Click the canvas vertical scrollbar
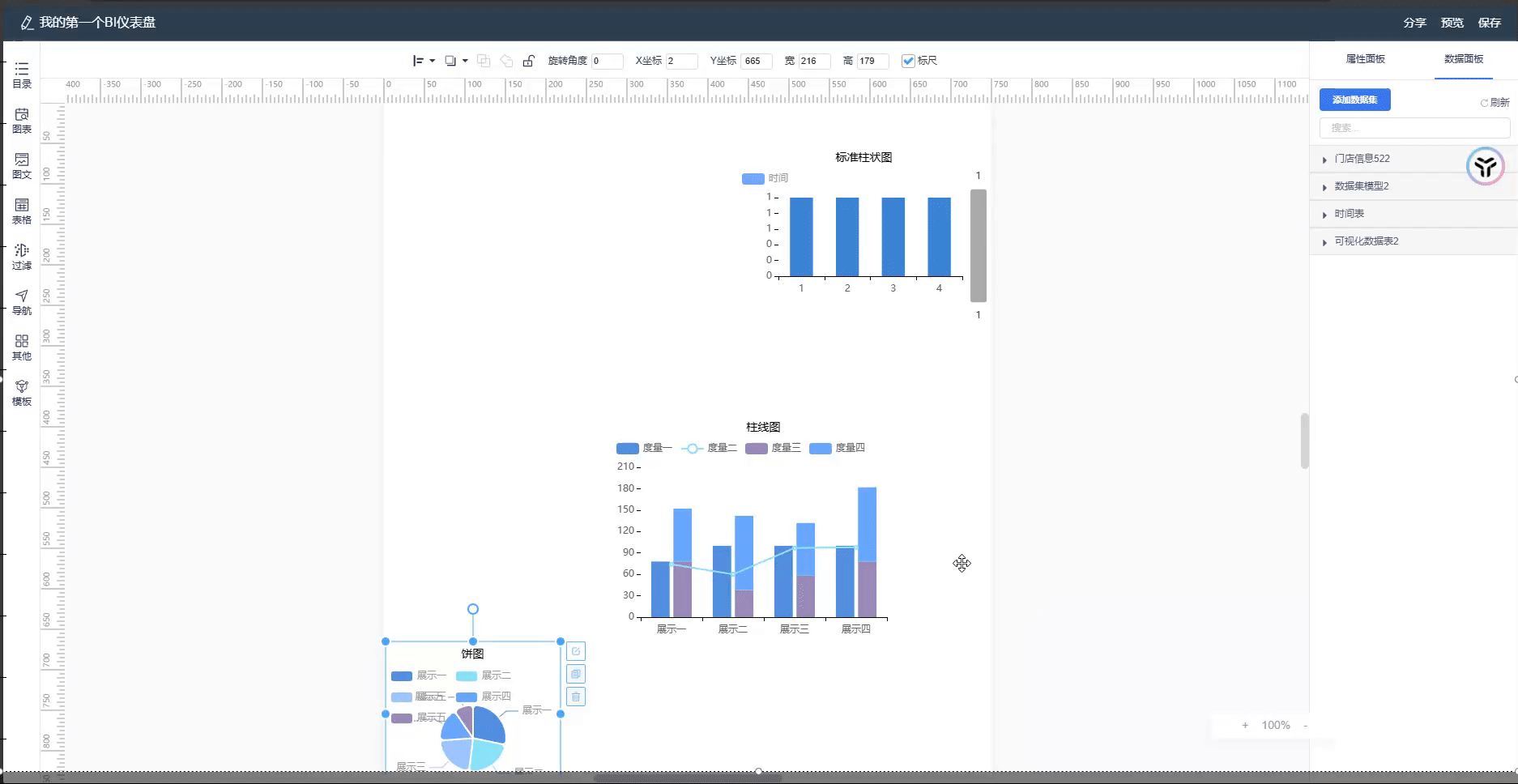This screenshot has height=784, width=1518. click(1305, 441)
